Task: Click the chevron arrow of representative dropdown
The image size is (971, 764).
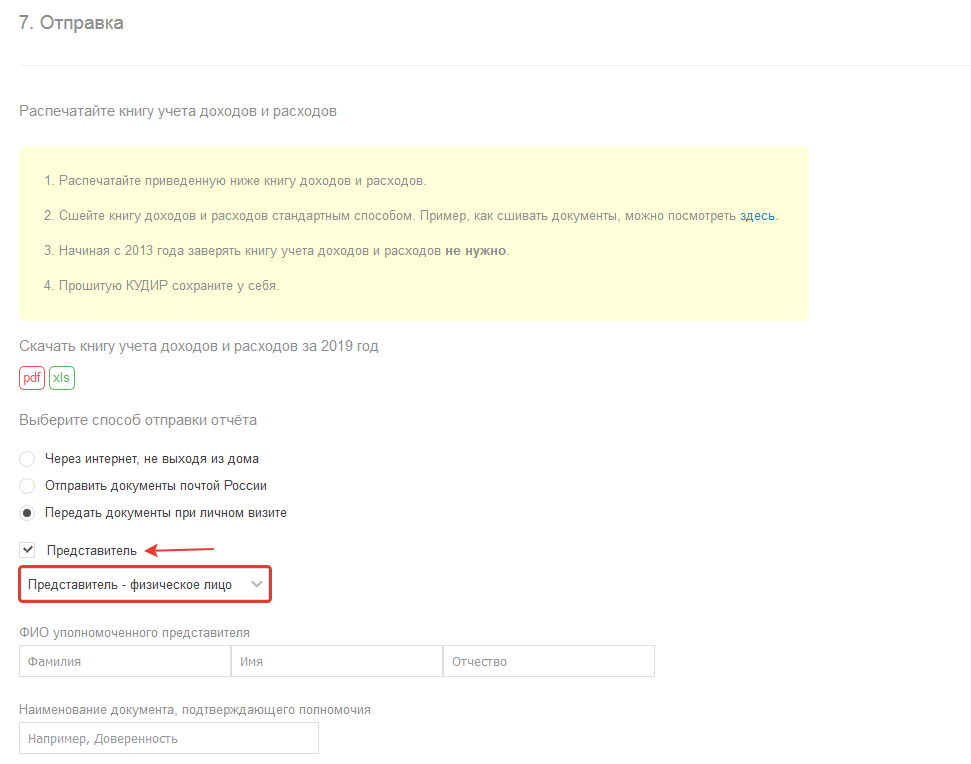Action: (x=257, y=585)
